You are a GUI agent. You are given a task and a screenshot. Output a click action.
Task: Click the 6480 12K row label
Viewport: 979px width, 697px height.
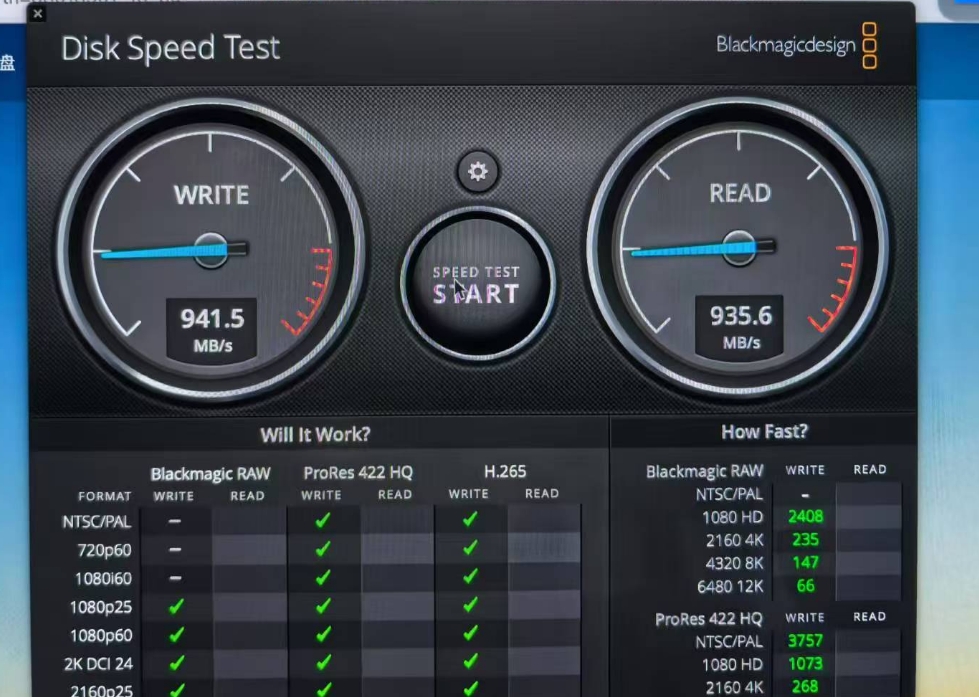coord(731,587)
